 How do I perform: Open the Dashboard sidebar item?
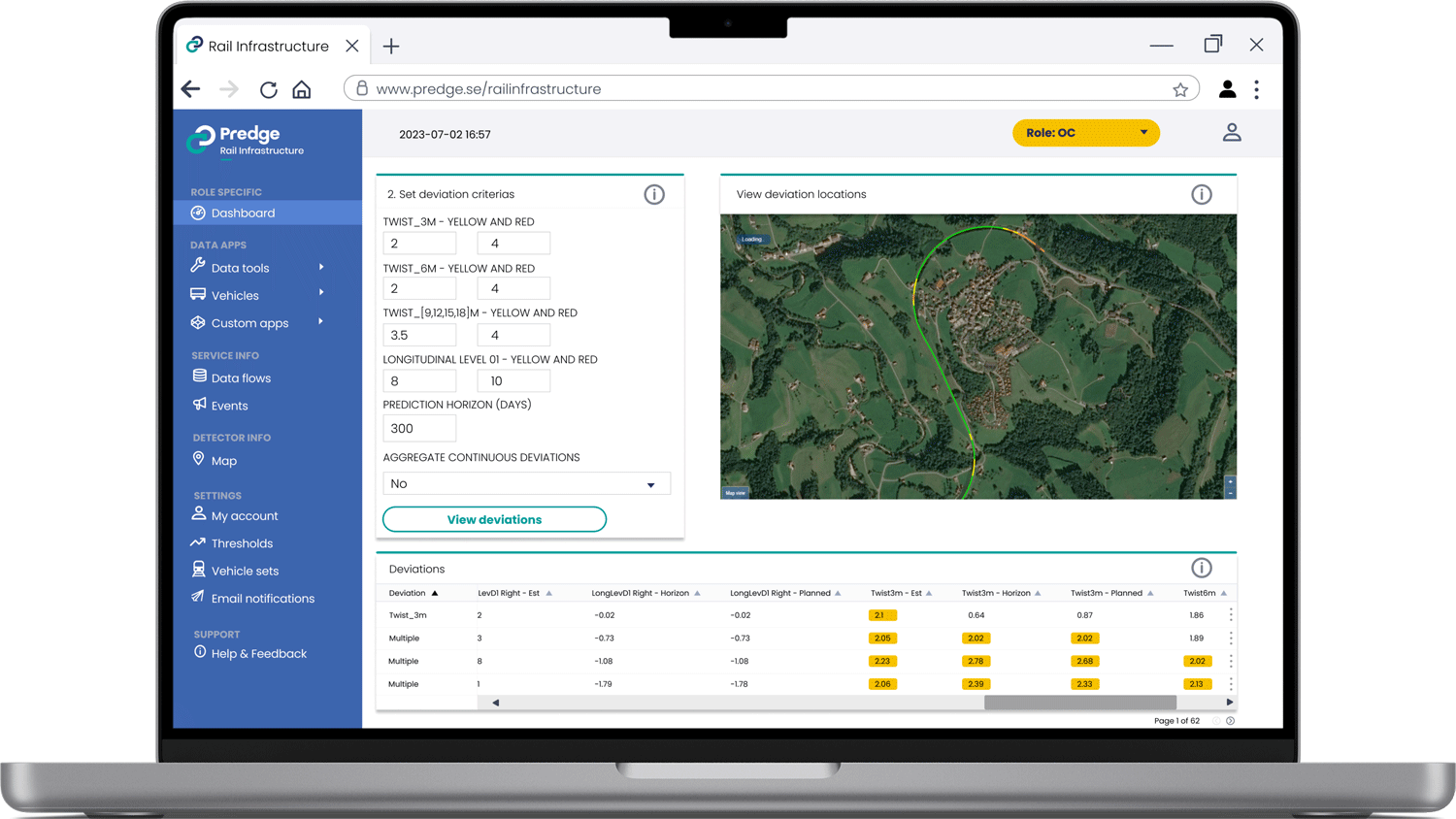point(268,213)
